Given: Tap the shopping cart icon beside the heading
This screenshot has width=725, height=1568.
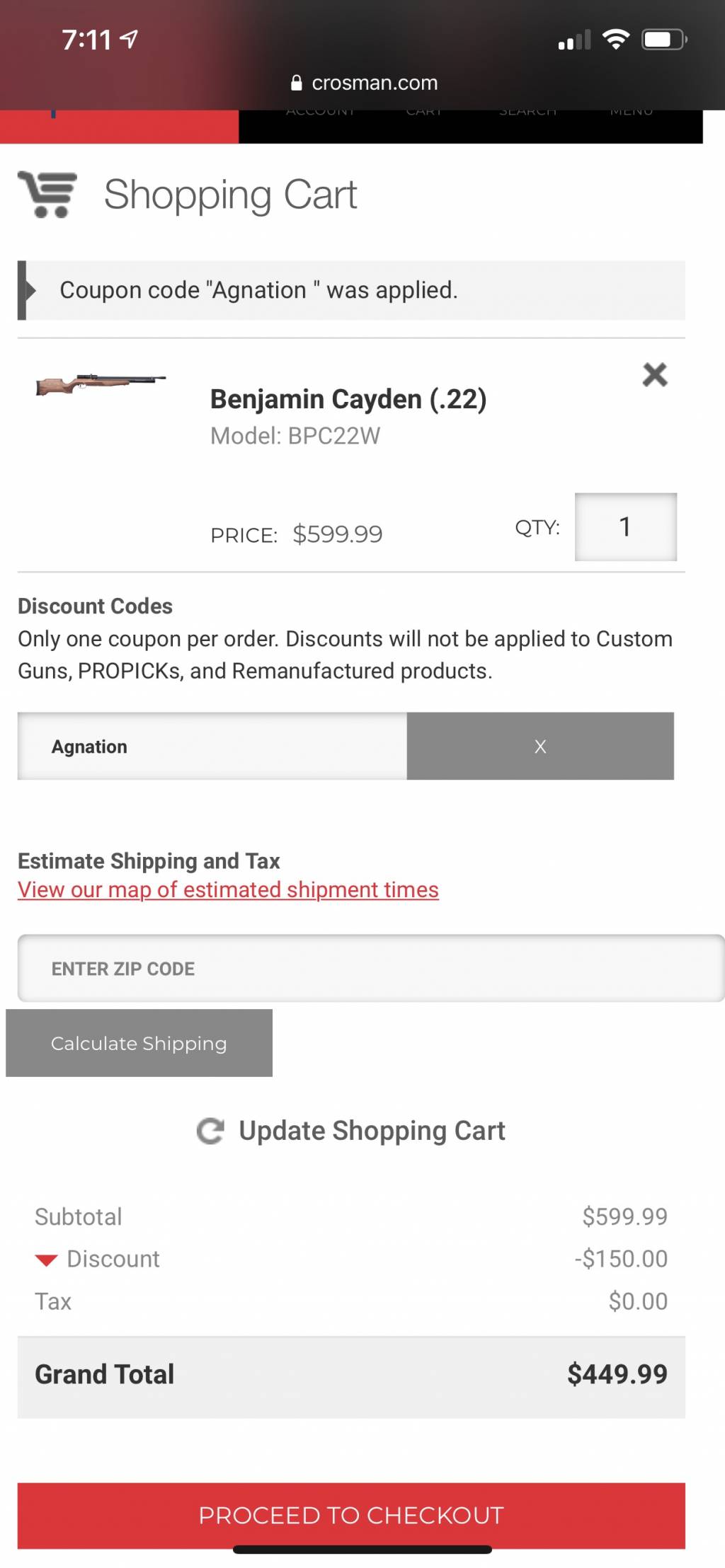Looking at the screenshot, I should pyautogui.click(x=47, y=194).
